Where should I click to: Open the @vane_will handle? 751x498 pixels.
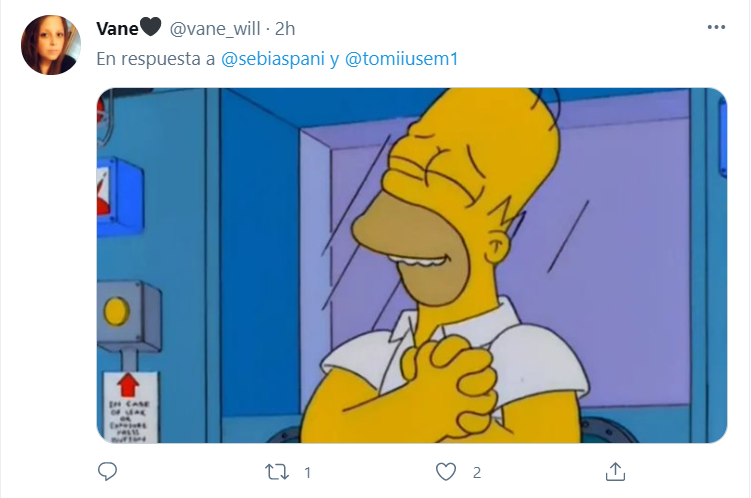tap(215, 29)
